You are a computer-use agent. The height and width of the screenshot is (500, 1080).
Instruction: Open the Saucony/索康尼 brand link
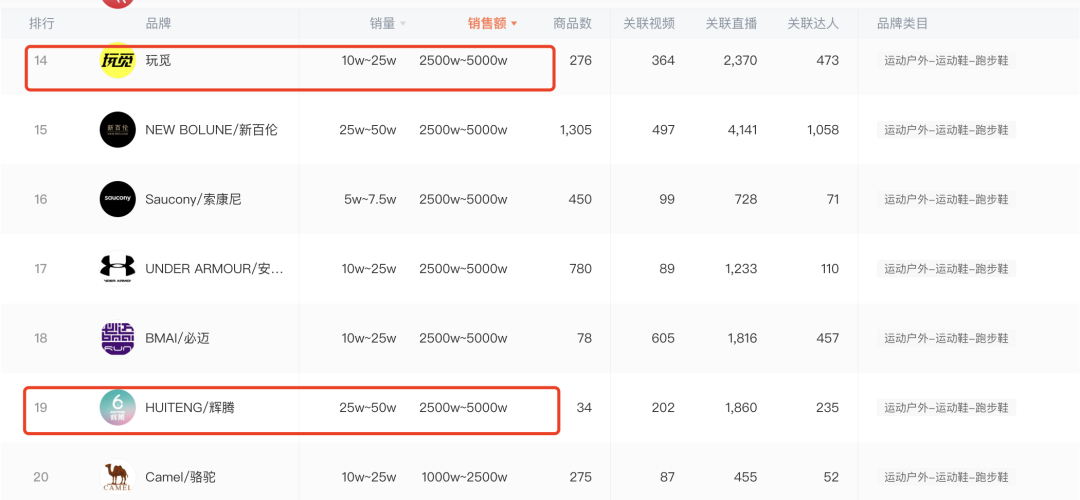coord(193,199)
